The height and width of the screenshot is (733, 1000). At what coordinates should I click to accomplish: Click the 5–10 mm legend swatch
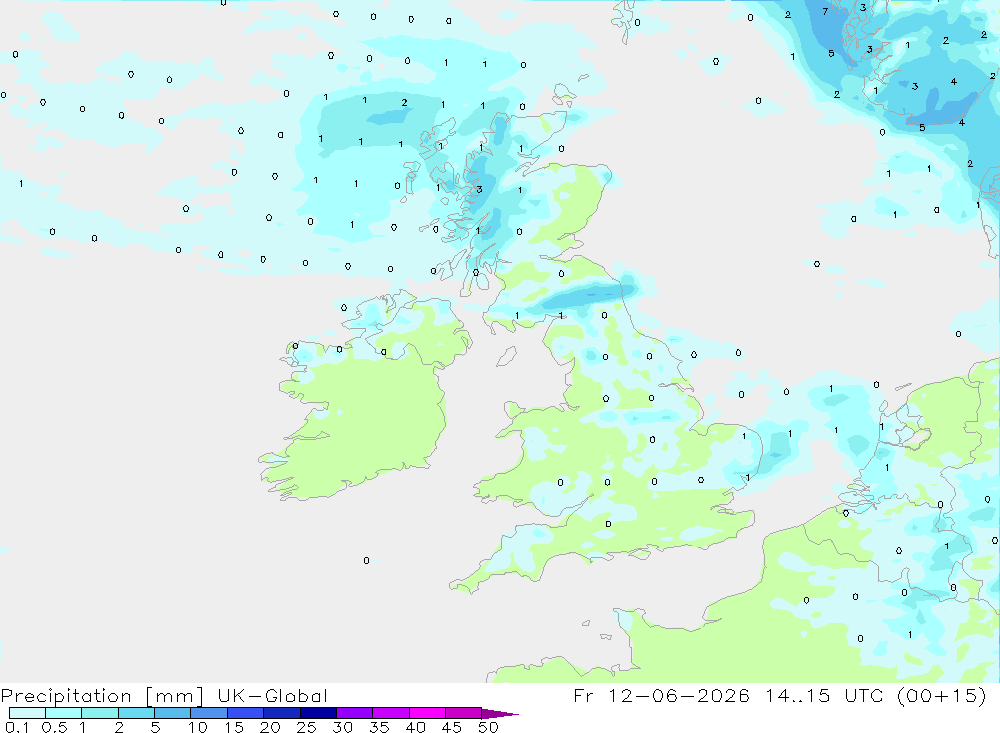point(173,713)
